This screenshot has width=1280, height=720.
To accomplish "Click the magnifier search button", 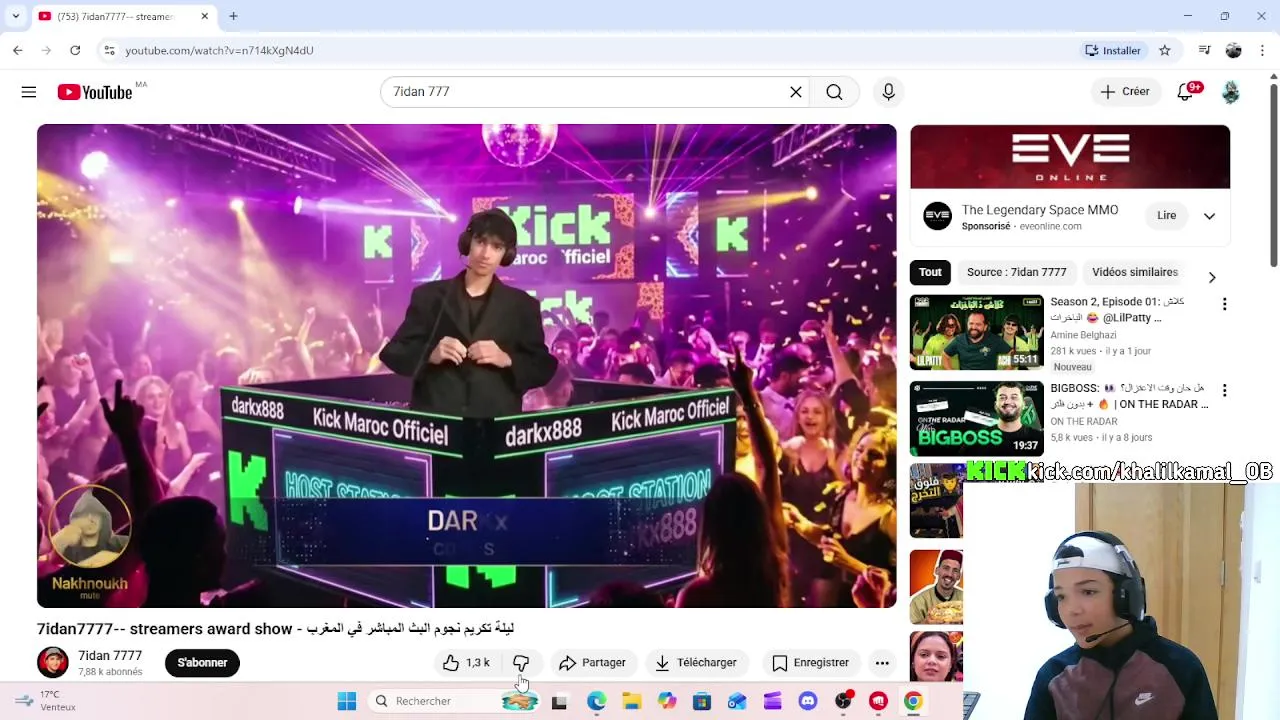I will click(834, 92).
